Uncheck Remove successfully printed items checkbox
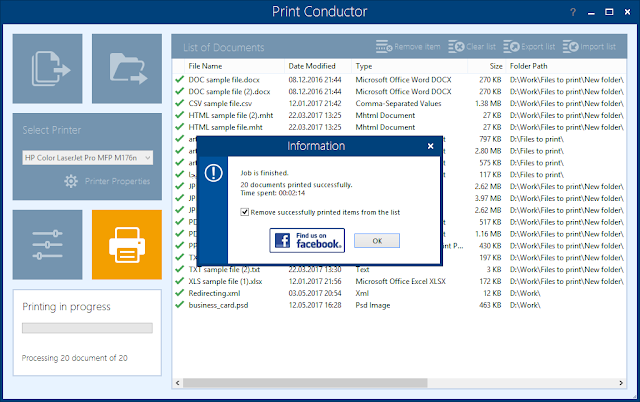The height and width of the screenshot is (402, 640). tap(244, 212)
